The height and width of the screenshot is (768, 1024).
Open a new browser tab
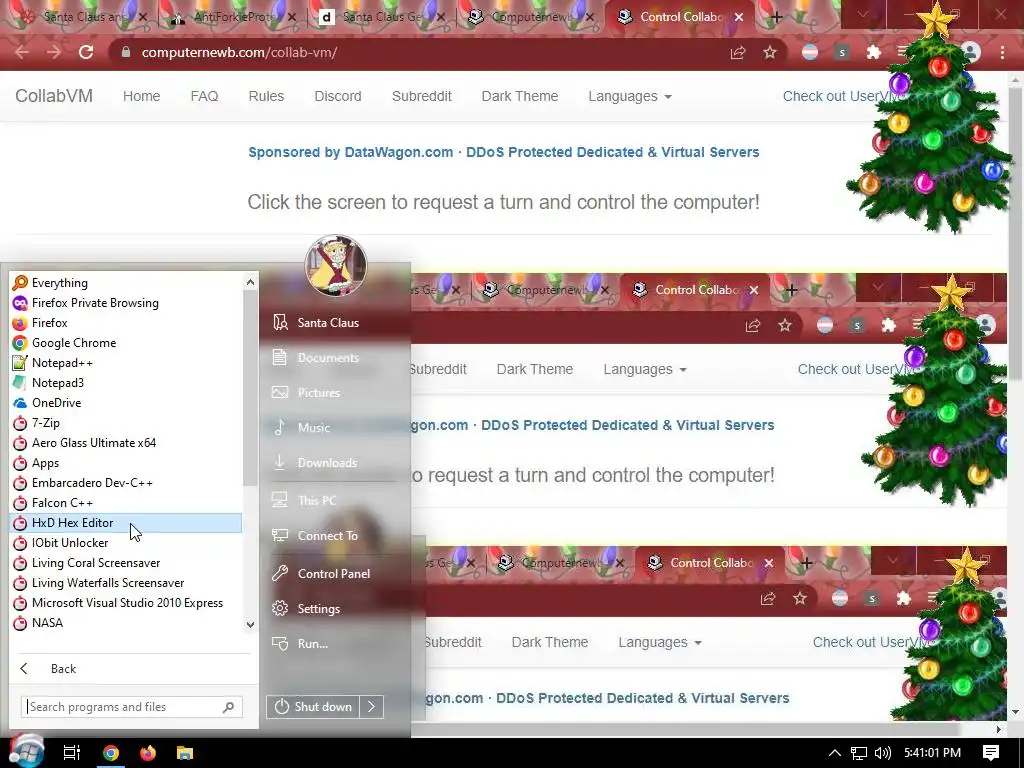(x=776, y=17)
